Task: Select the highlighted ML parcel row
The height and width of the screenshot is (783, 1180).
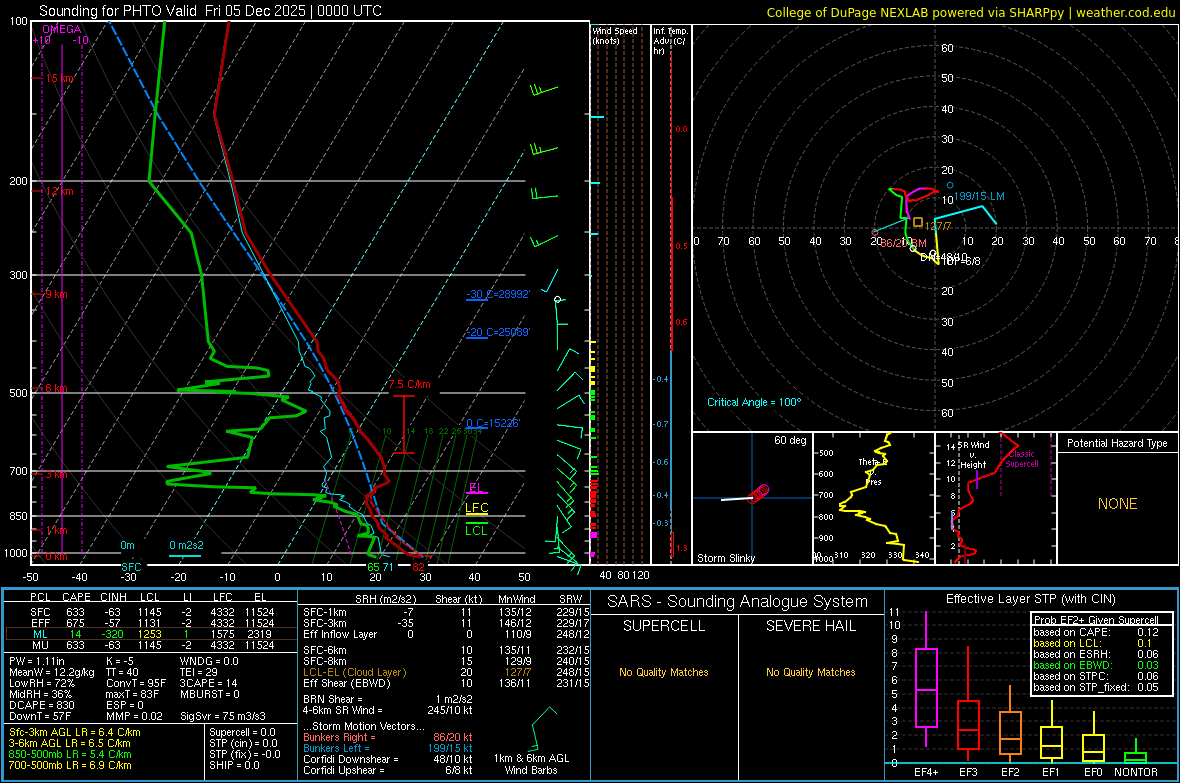Action: click(151, 634)
